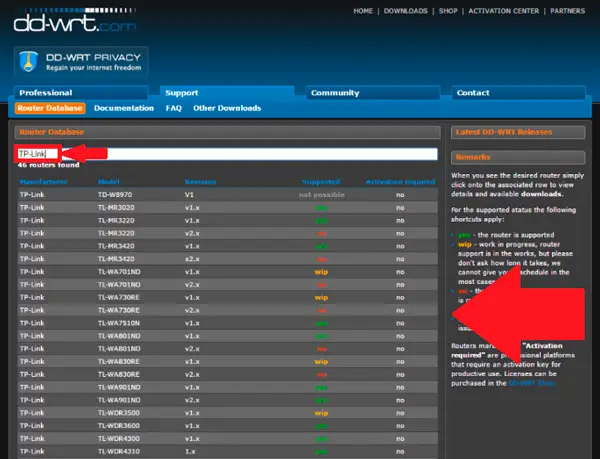Sort by the Model column header
This screenshot has width=600, height=459.
109,182
